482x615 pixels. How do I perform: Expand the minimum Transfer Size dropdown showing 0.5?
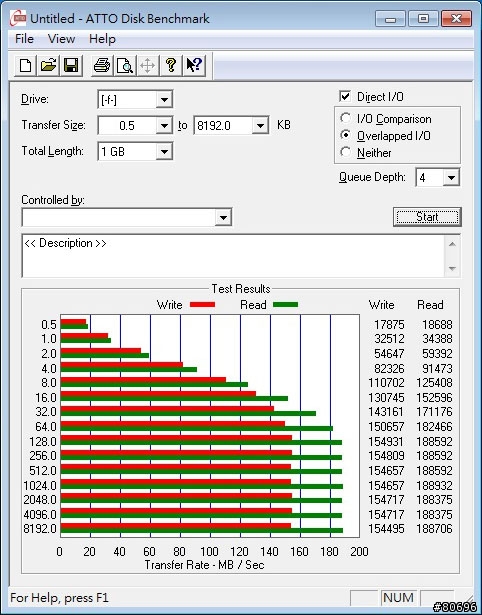point(164,126)
